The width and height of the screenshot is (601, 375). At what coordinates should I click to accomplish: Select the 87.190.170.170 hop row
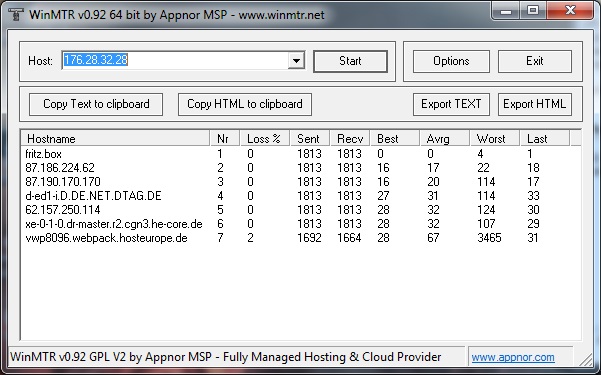coord(301,182)
